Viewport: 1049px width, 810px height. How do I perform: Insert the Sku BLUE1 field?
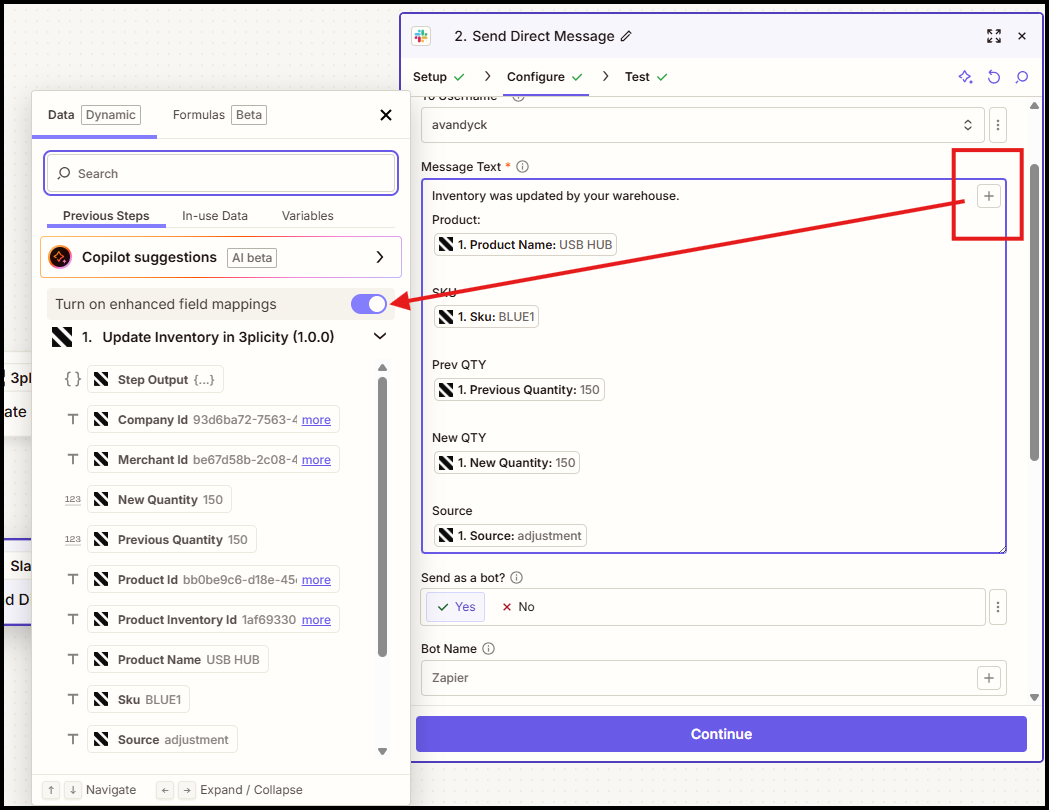click(x=138, y=700)
